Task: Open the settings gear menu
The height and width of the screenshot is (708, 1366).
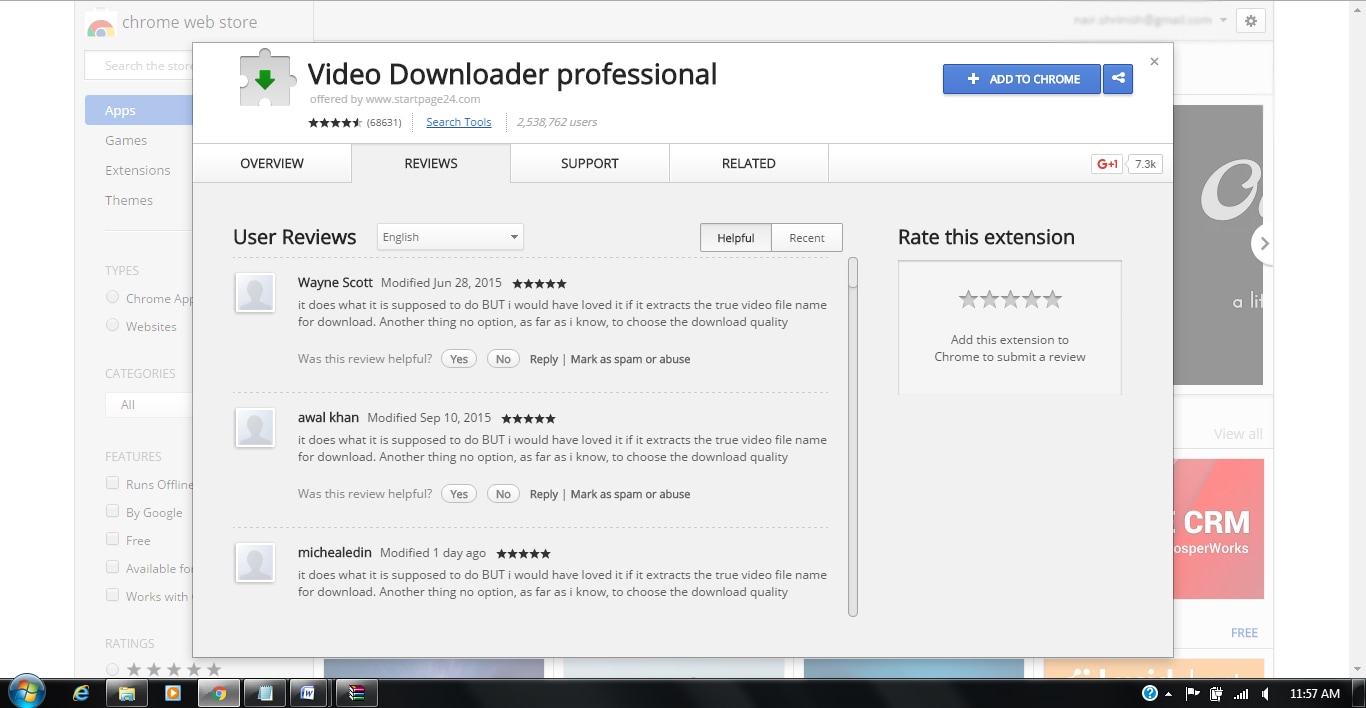Action: (x=1251, y=20)
